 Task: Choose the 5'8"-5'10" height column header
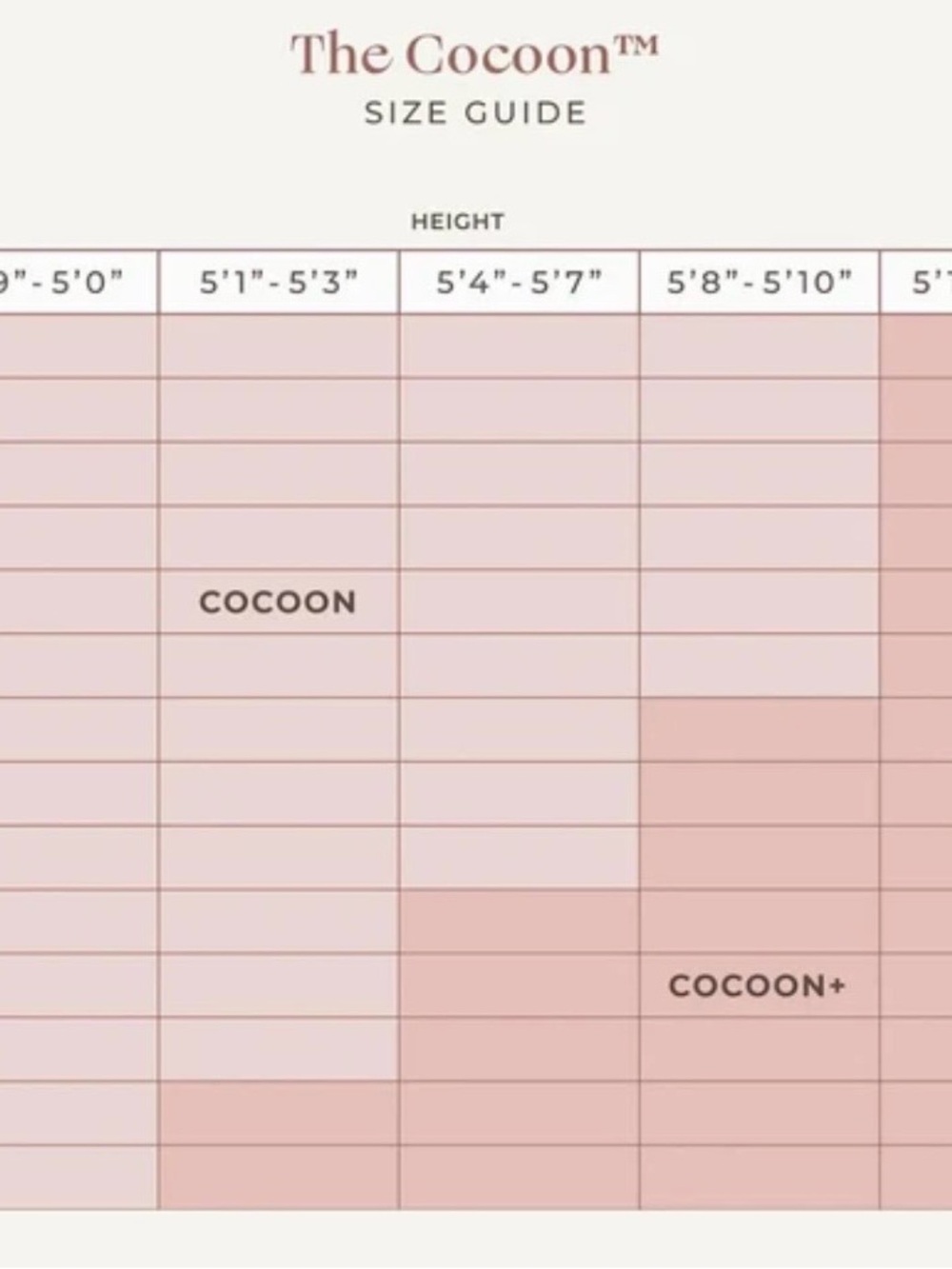click(759, 283)
